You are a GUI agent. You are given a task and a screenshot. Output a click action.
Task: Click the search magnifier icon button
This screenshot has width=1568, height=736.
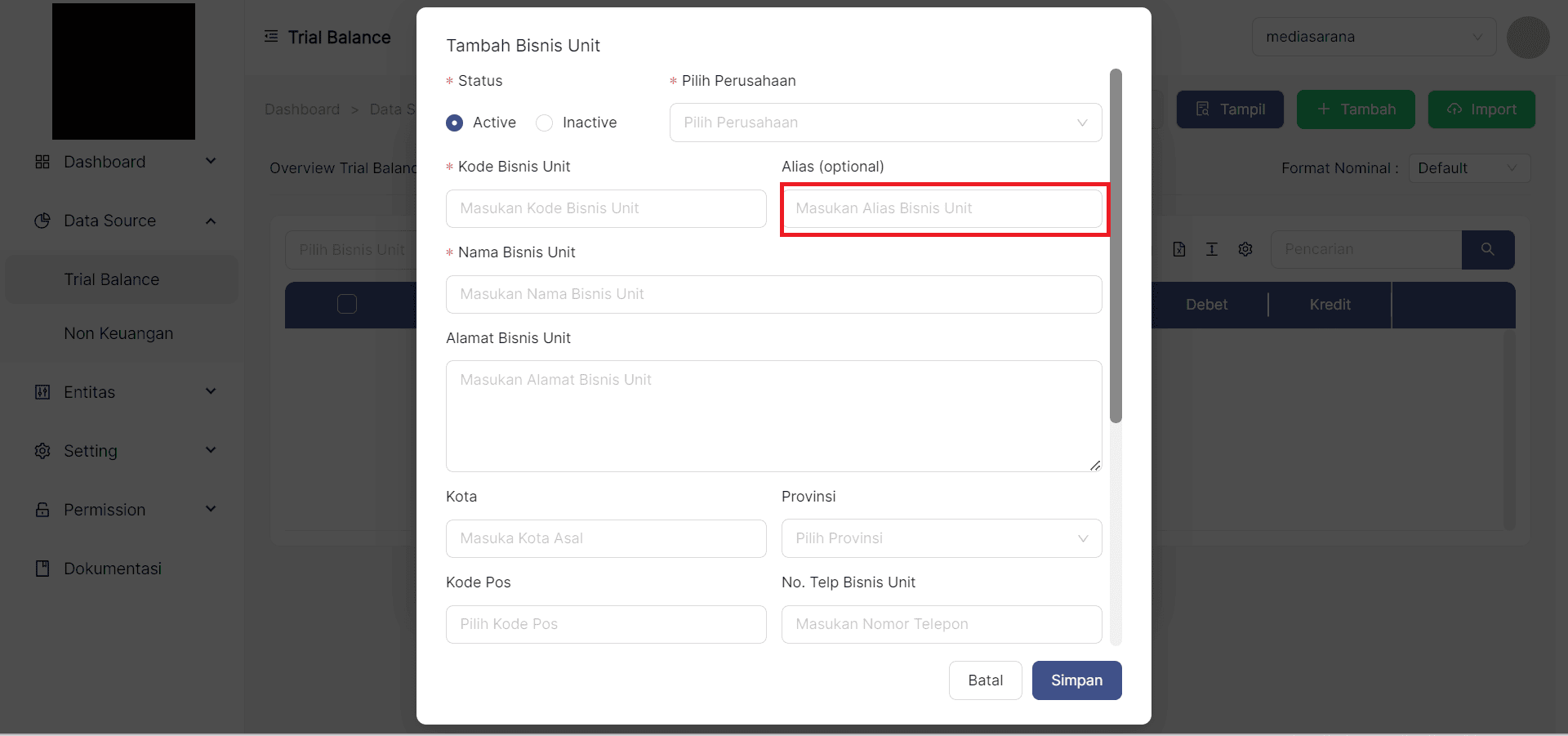coord(1487,249)
